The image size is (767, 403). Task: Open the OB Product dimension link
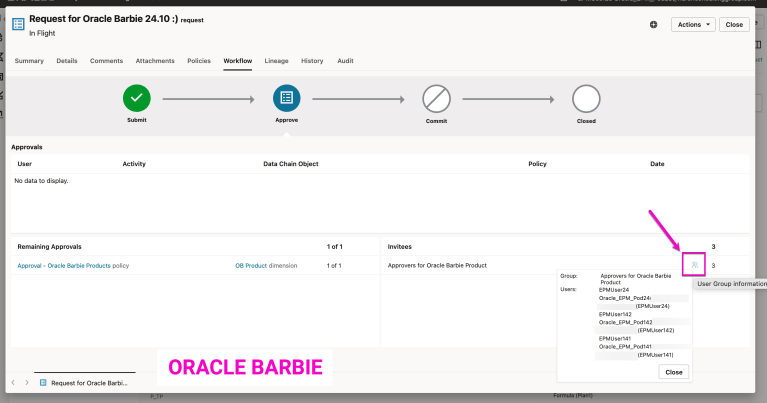(251, 266)
